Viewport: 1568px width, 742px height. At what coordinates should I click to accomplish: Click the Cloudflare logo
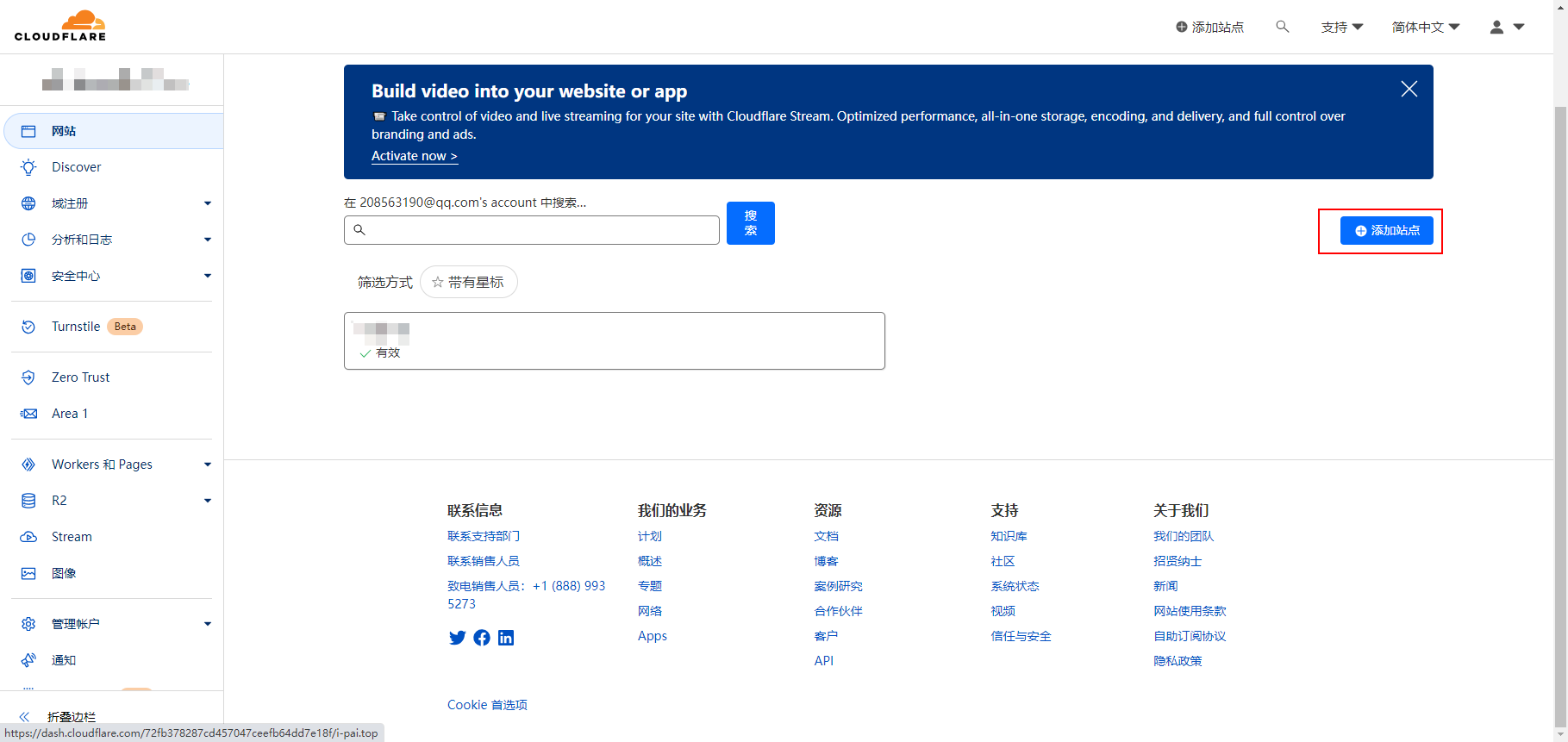(60, 26)
